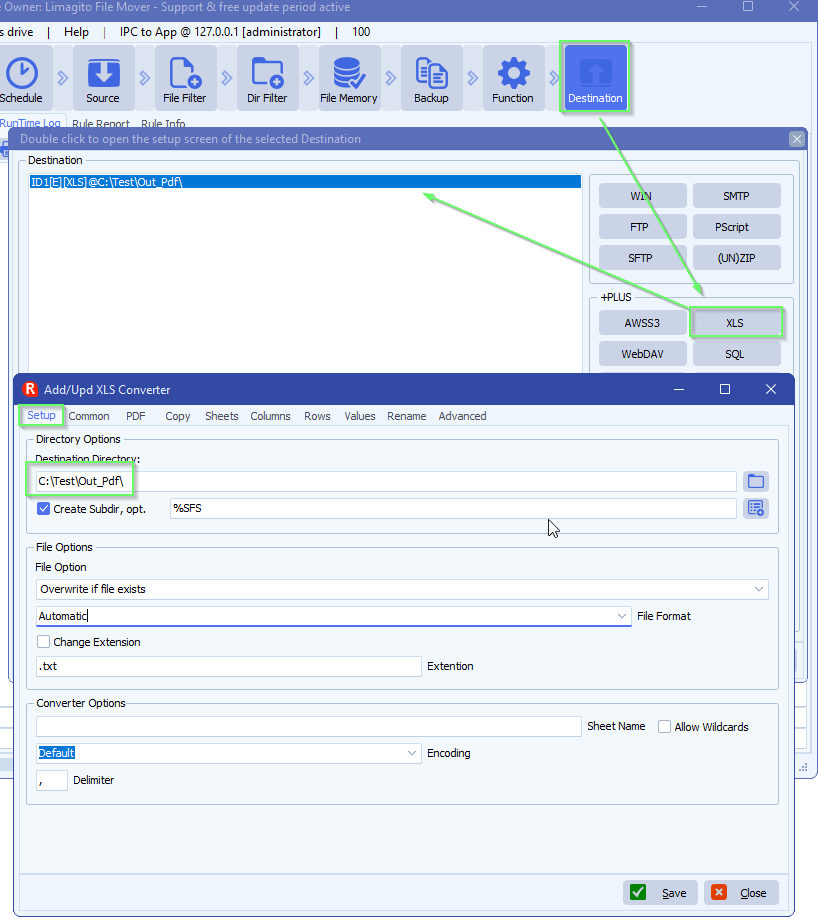
Task: Click the Destination toolbar icon
Action: tap(595, 77)
